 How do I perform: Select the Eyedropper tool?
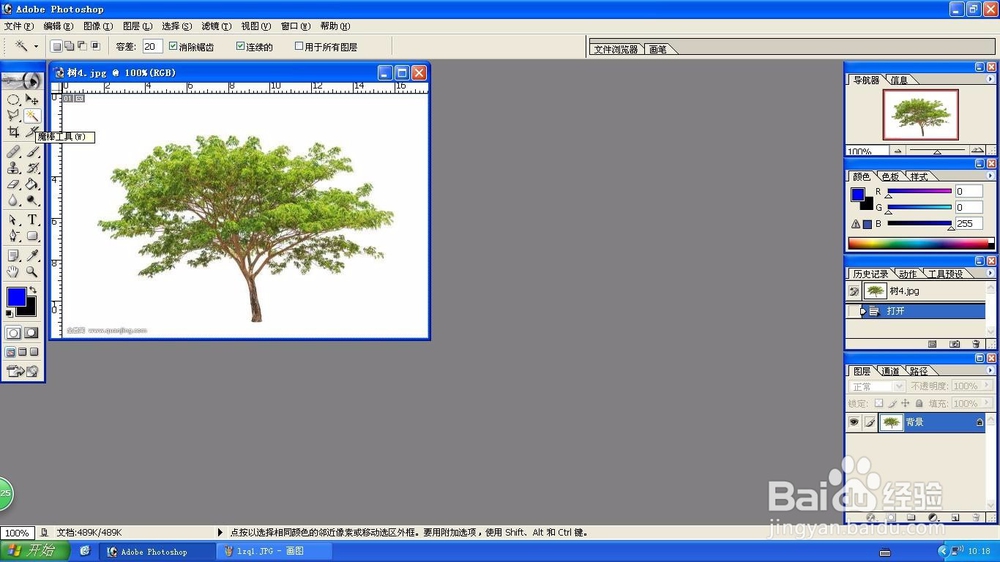tap(32, 256)
